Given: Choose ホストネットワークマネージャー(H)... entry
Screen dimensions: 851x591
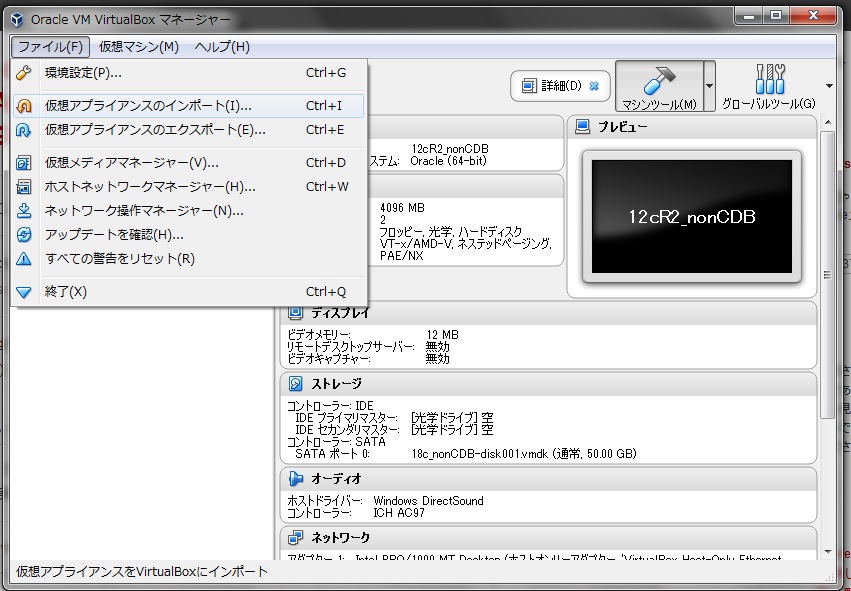Looking at the screenshot, I should [x=188, y=187].
